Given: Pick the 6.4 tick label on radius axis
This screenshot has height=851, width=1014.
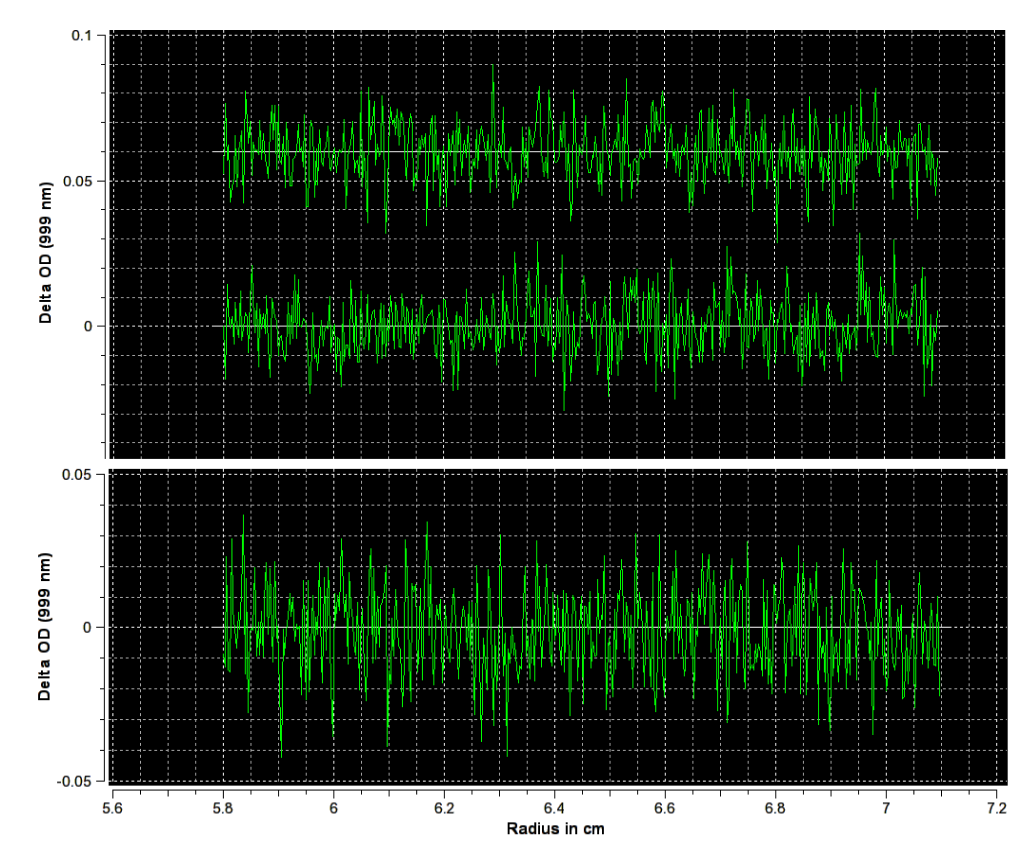Looking at the screenshot, I should (555, 806).
